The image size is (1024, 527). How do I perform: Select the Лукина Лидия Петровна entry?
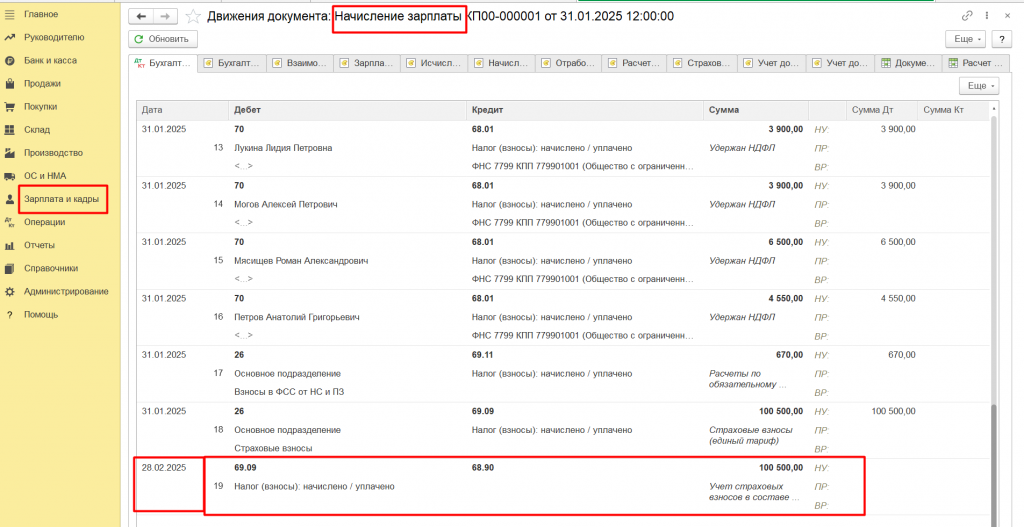point(283,148)
